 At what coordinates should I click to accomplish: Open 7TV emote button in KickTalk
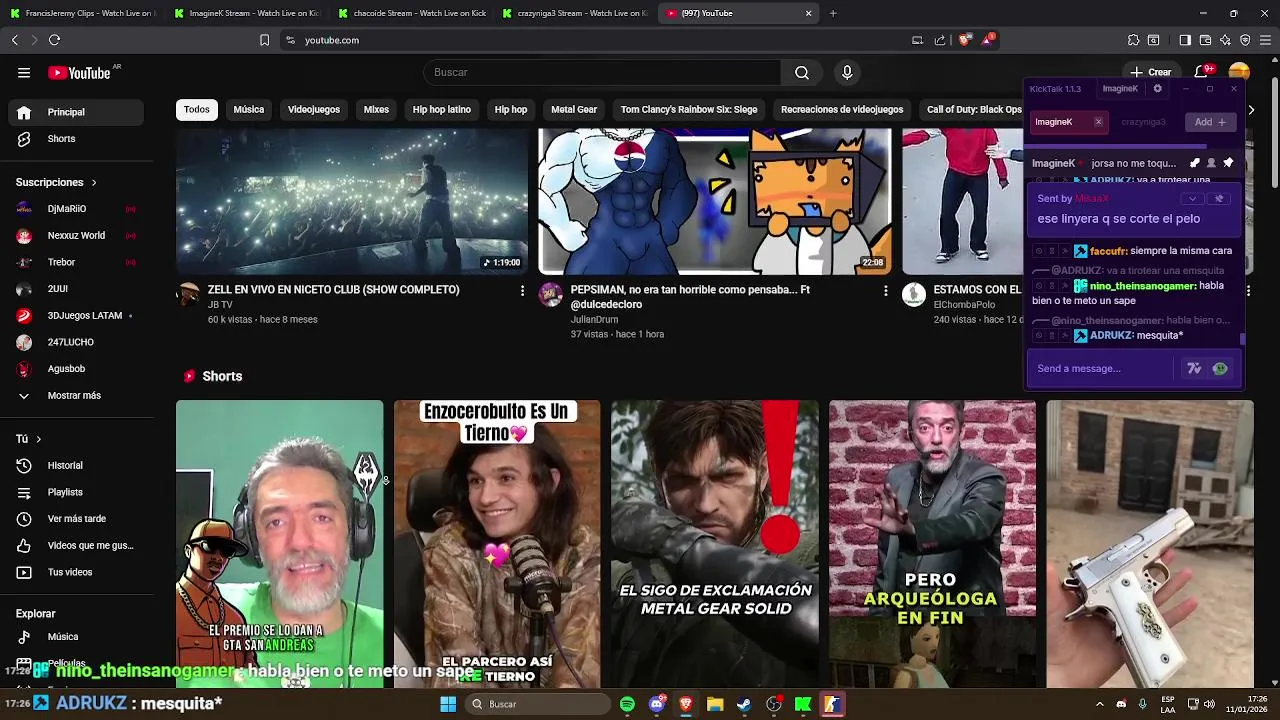click(x=1194, y=369)
